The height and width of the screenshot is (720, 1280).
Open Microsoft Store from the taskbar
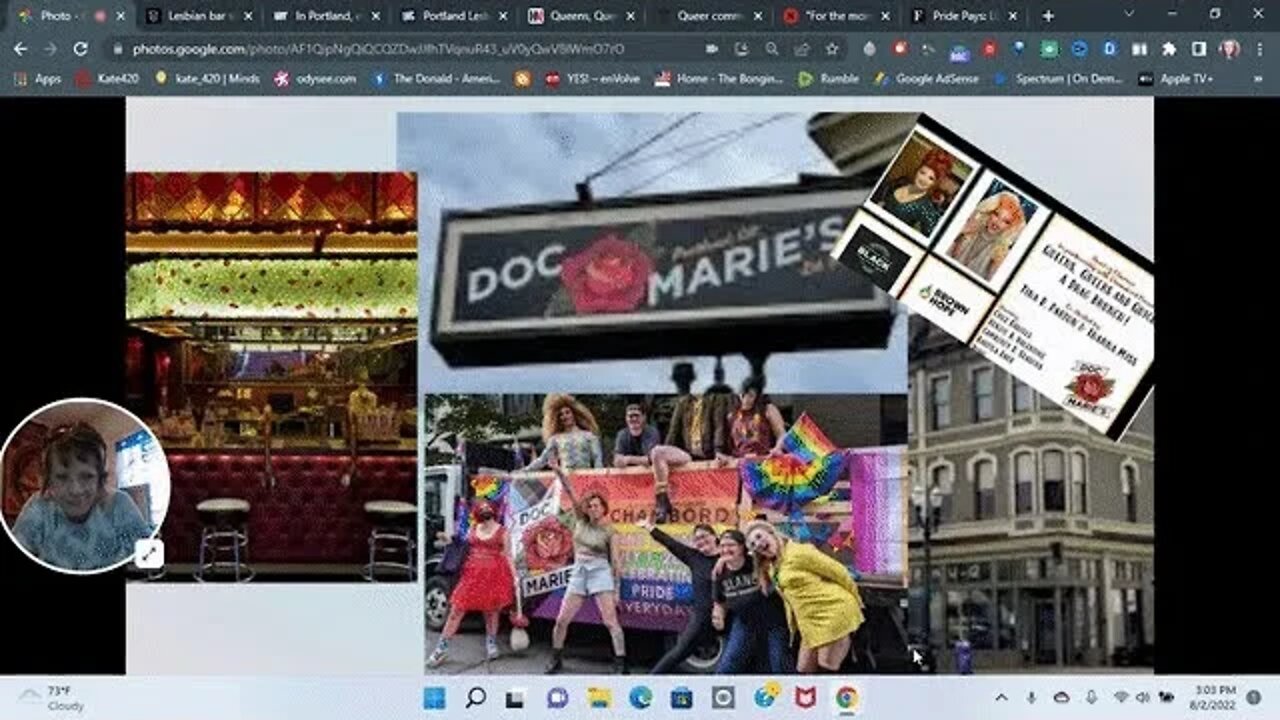tap(682, 697)
